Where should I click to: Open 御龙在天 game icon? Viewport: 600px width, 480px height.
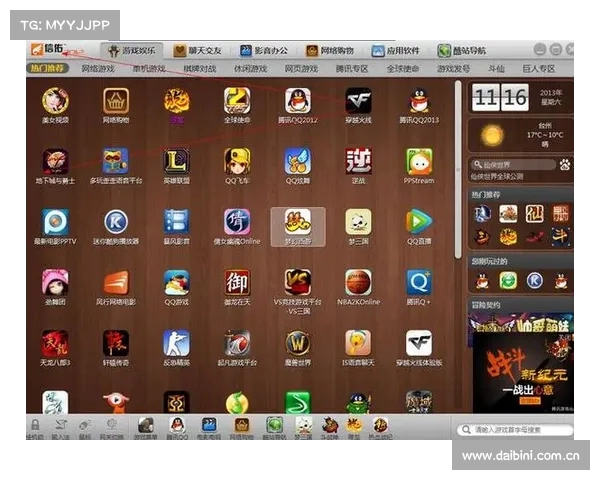237,282
